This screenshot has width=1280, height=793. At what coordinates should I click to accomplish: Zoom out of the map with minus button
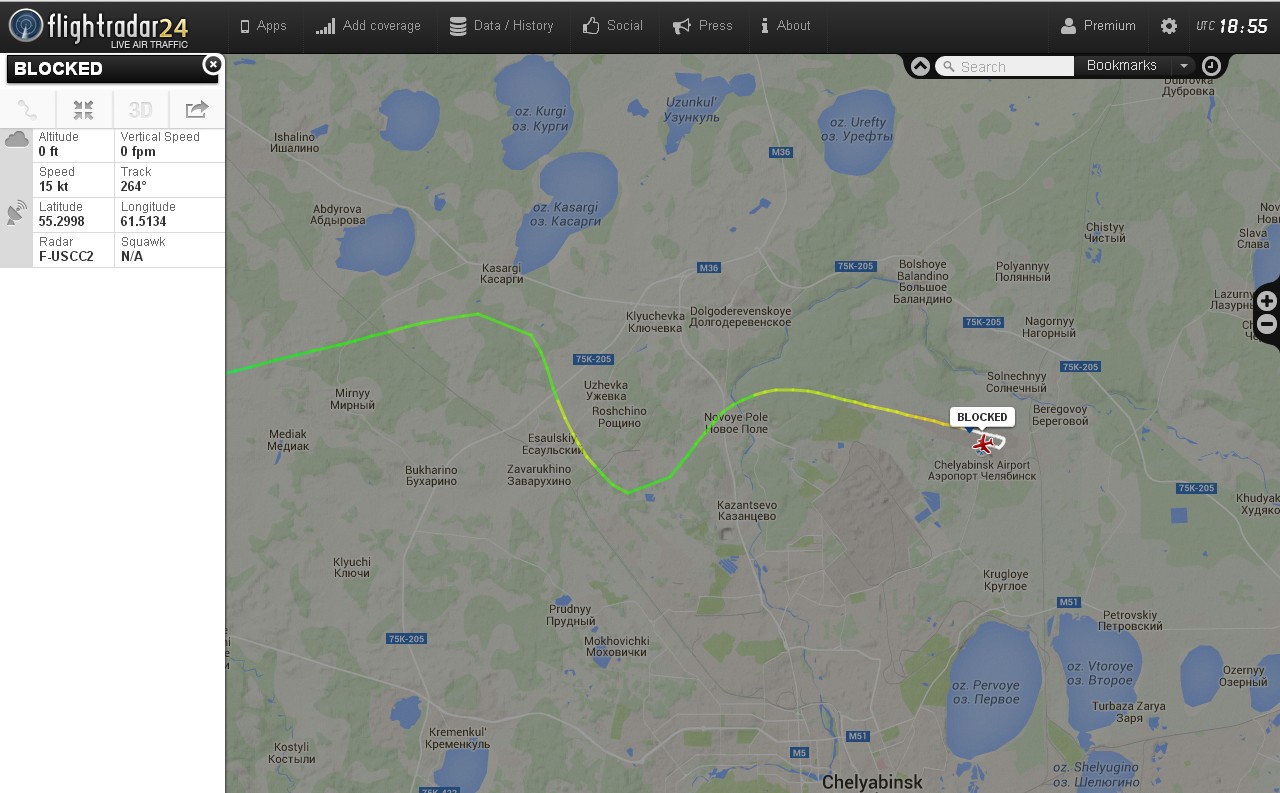[1267, 324]
